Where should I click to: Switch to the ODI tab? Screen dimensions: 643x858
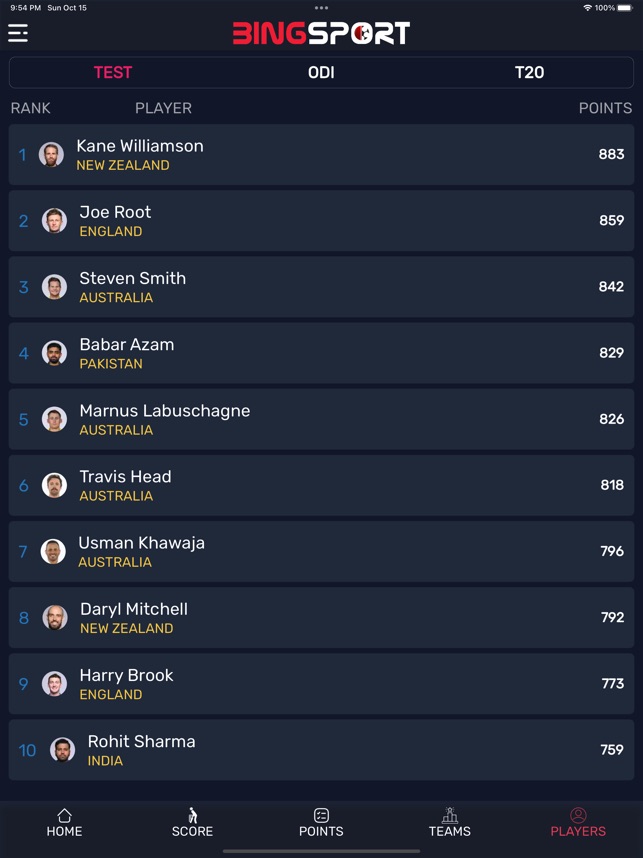coord(321,72)
